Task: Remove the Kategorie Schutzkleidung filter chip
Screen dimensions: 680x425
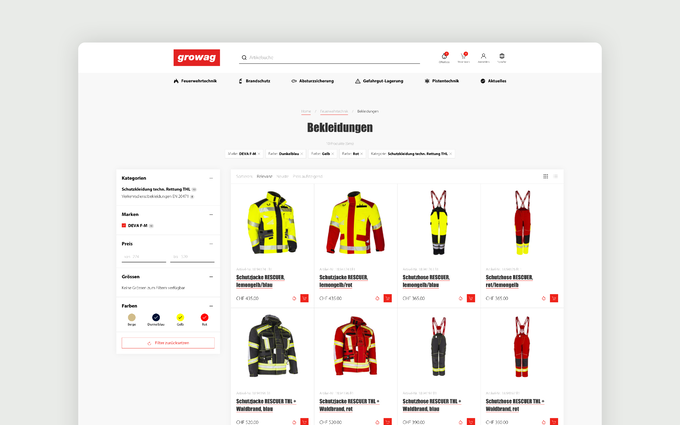Action: coord(451,154)
